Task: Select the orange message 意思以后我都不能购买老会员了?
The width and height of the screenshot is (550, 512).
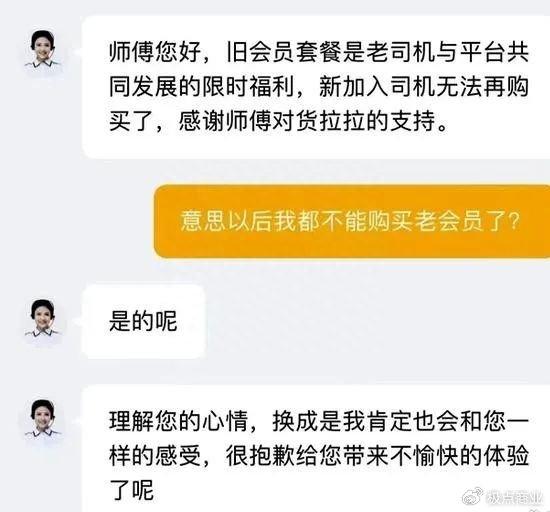Action: pos(352,222)
